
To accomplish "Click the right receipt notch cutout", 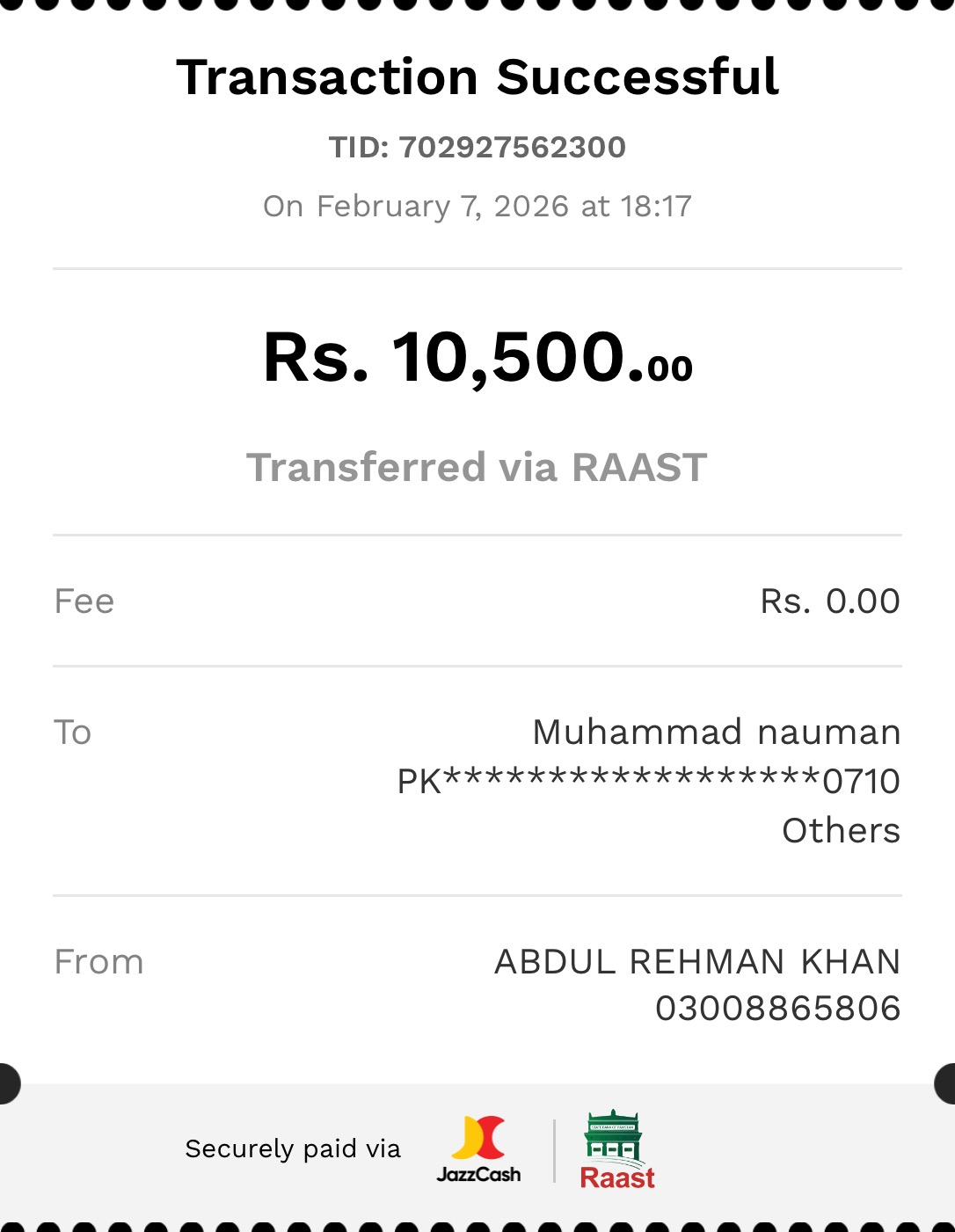I will point(946,1083).
